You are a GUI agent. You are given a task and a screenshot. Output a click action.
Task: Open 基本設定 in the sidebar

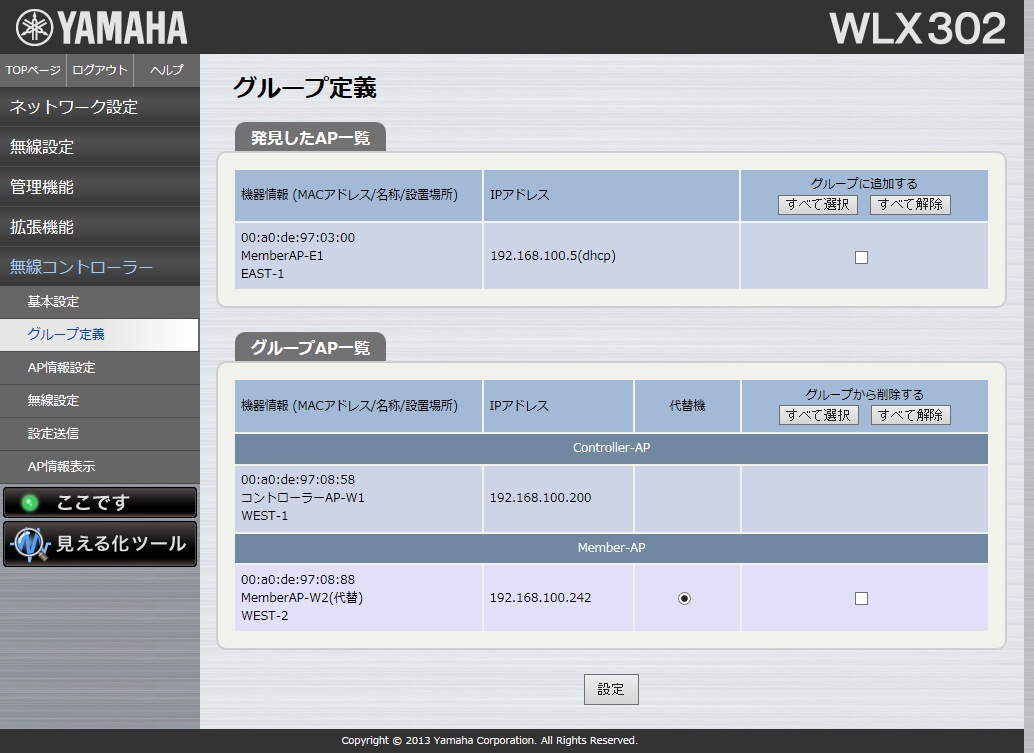[100, 301]
